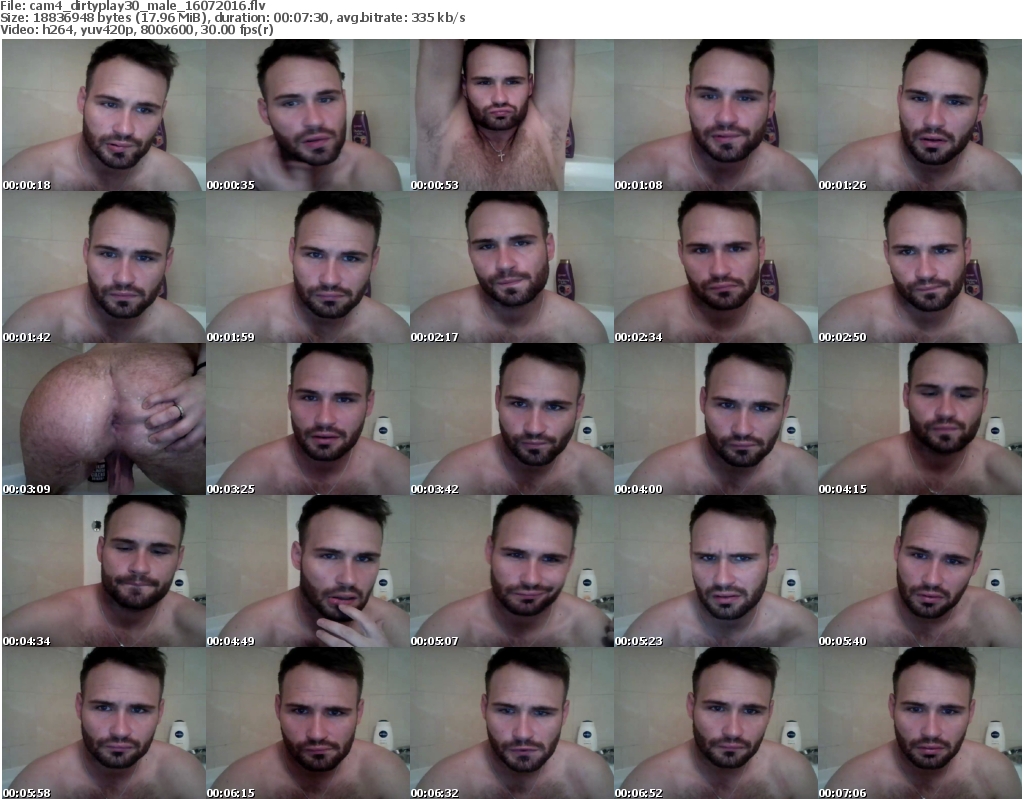Image resolution: width=1024 pixels, height=799 pixels.
Task: Open the frame at timestamp 00:02:34
Action: coord(716,267)
